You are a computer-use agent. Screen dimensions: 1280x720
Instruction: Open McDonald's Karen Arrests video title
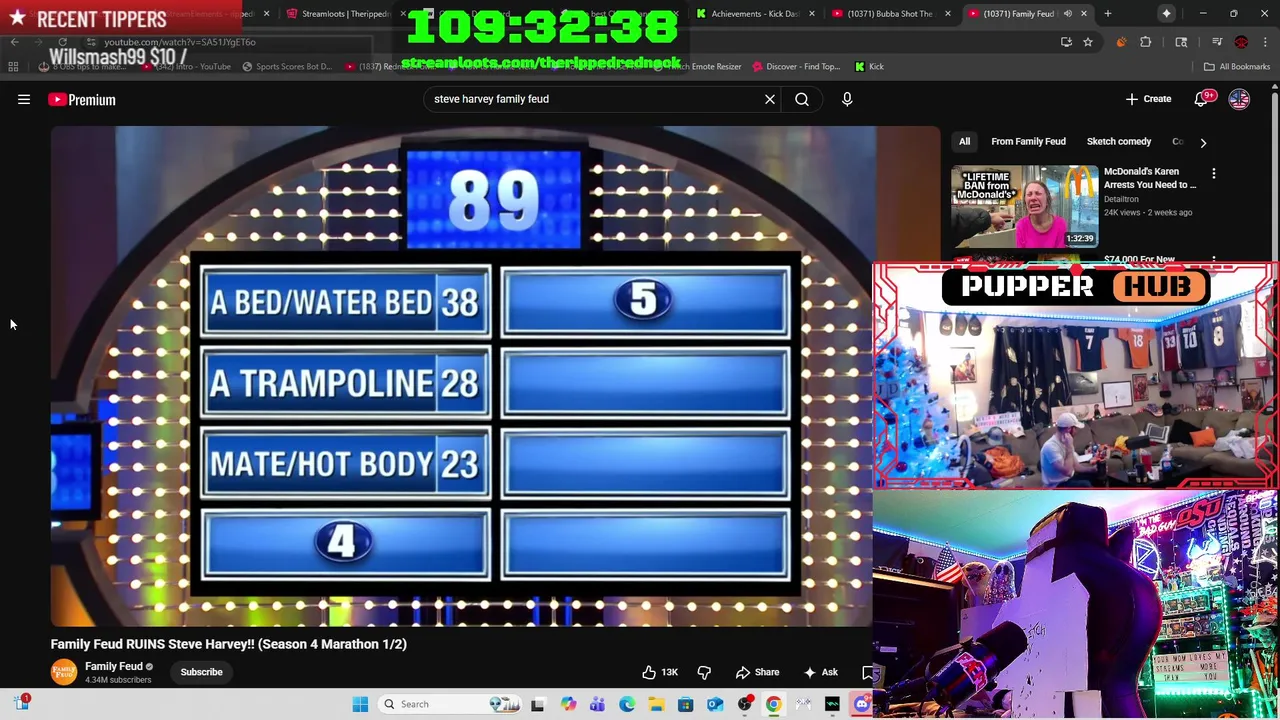coord(1150,178)
